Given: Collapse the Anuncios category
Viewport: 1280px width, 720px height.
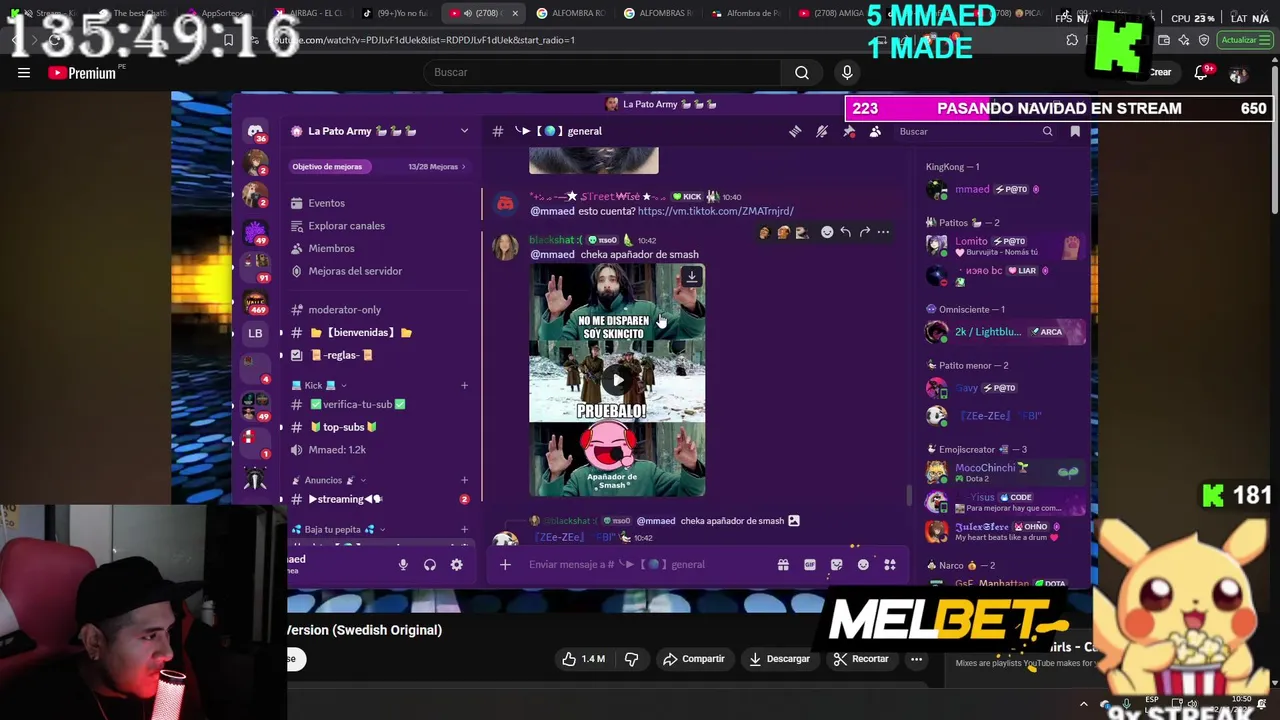Looking at the screenshot, I should pyautogui.click(x=329, y=480).
